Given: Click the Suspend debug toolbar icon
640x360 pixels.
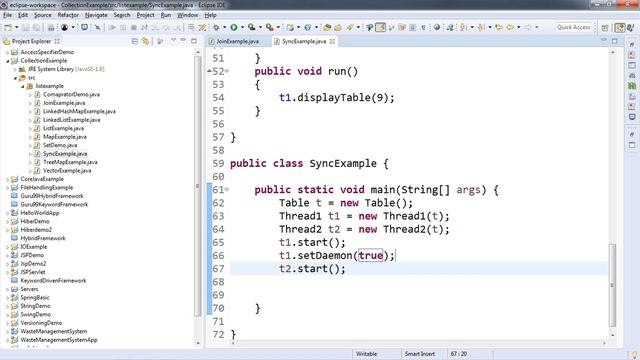Looking at the screenshot, I should (122, 27).
